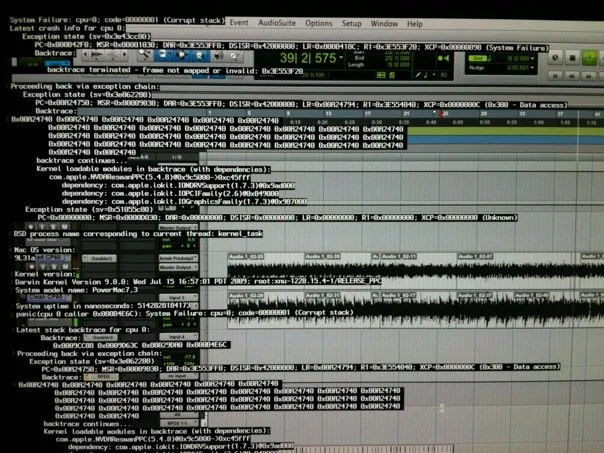Image resolution: width=604 pixels, height=453 pixels.
Task: Click the Return to Zero button
Action: coord(555,76)
